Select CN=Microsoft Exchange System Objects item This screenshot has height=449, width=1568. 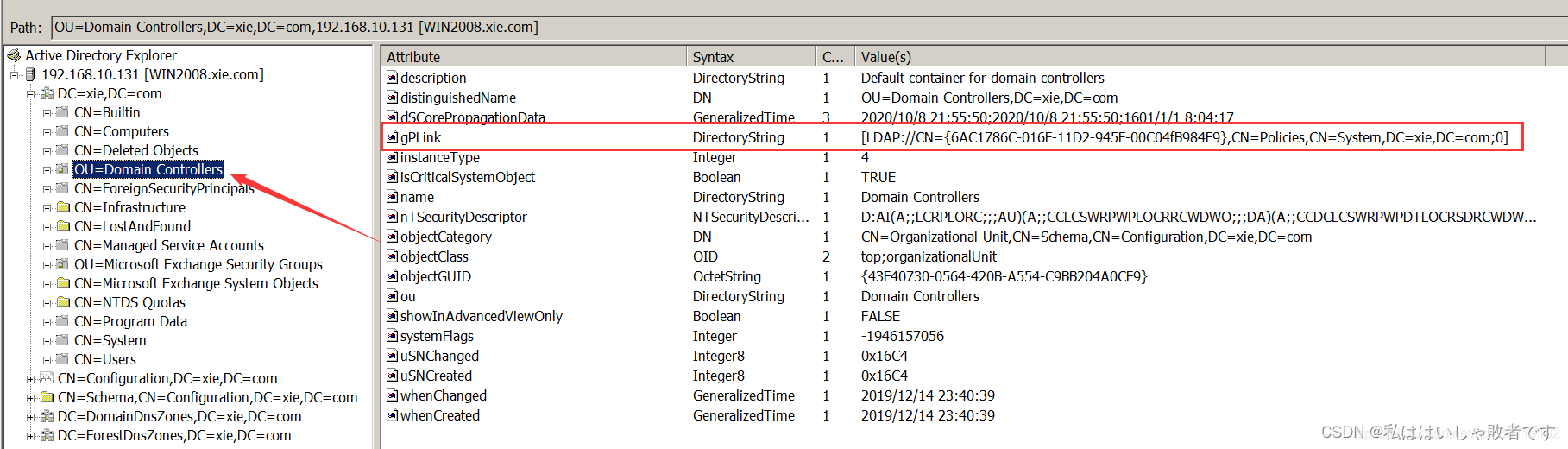pyautogui.click(x=196, y=283)
